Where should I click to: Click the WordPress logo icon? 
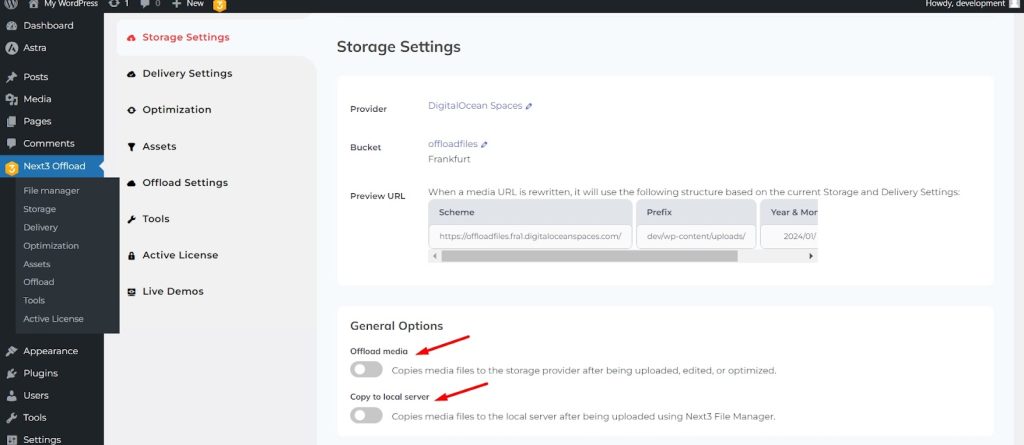coord(11,3)
